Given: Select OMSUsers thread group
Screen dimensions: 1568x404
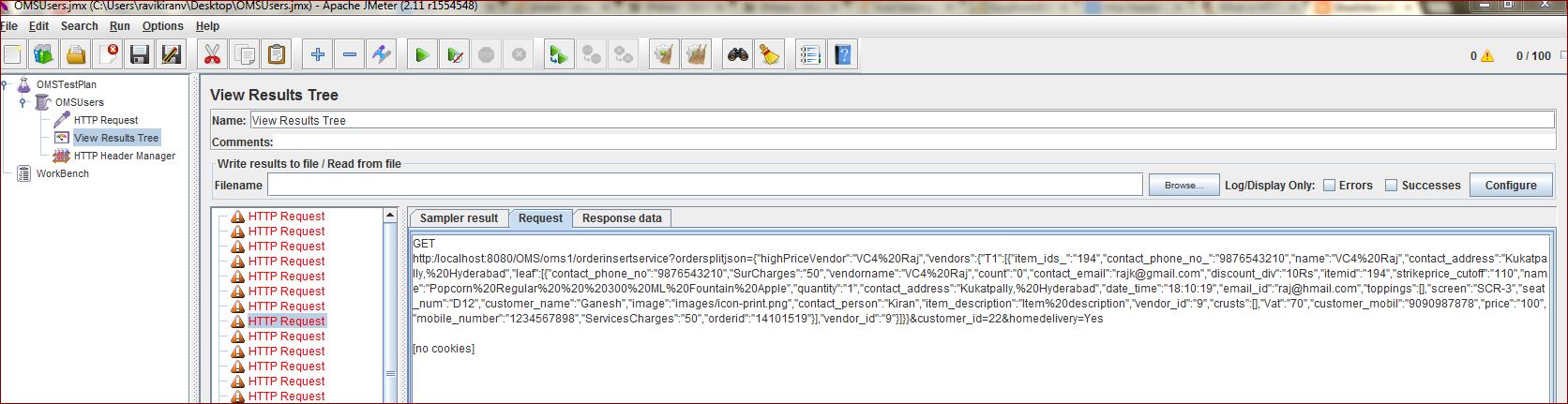Looking at the screenshot, I should pos(79,102).
